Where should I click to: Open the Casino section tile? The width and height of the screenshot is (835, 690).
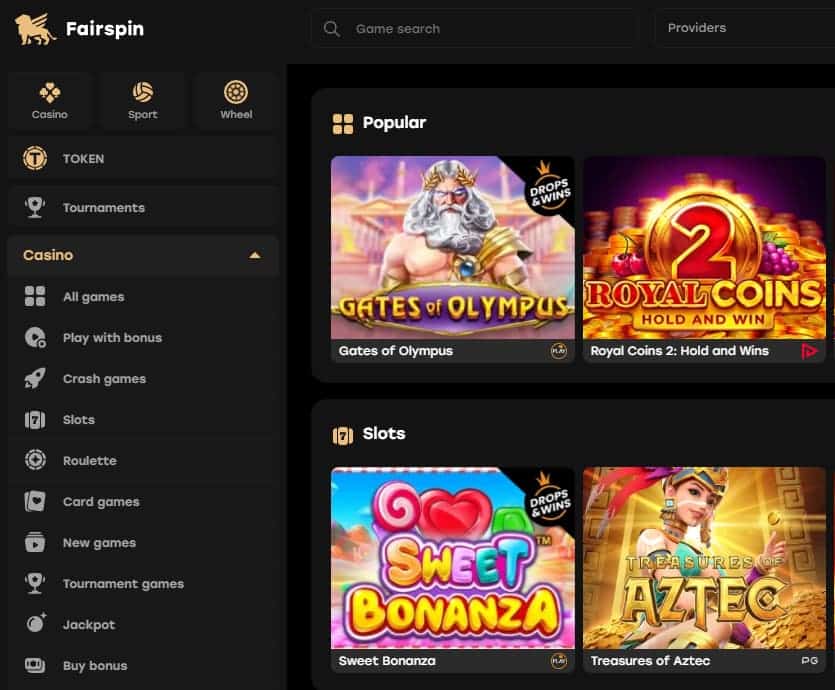coord(49,102)
